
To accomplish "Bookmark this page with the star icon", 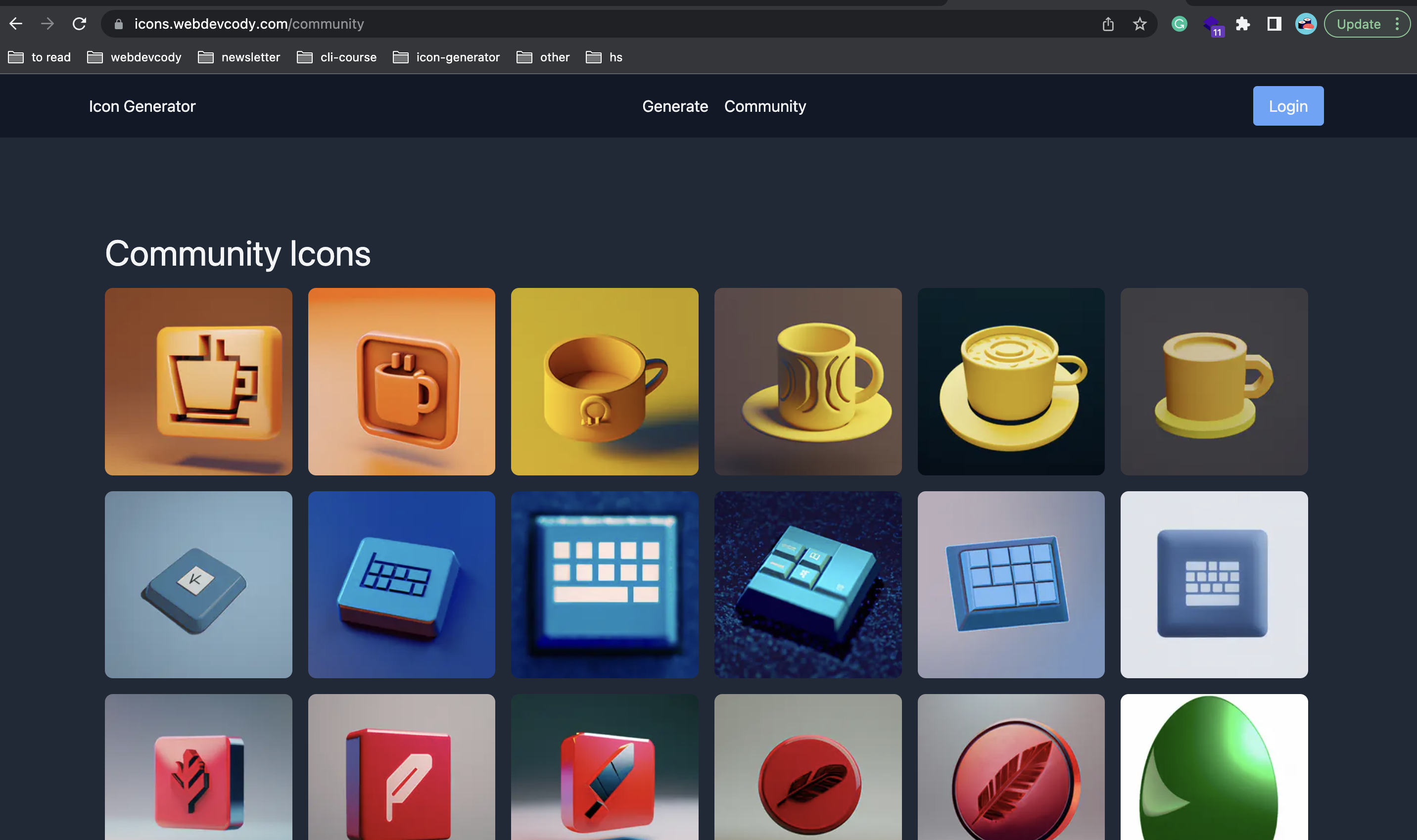I will (1139, 24).
